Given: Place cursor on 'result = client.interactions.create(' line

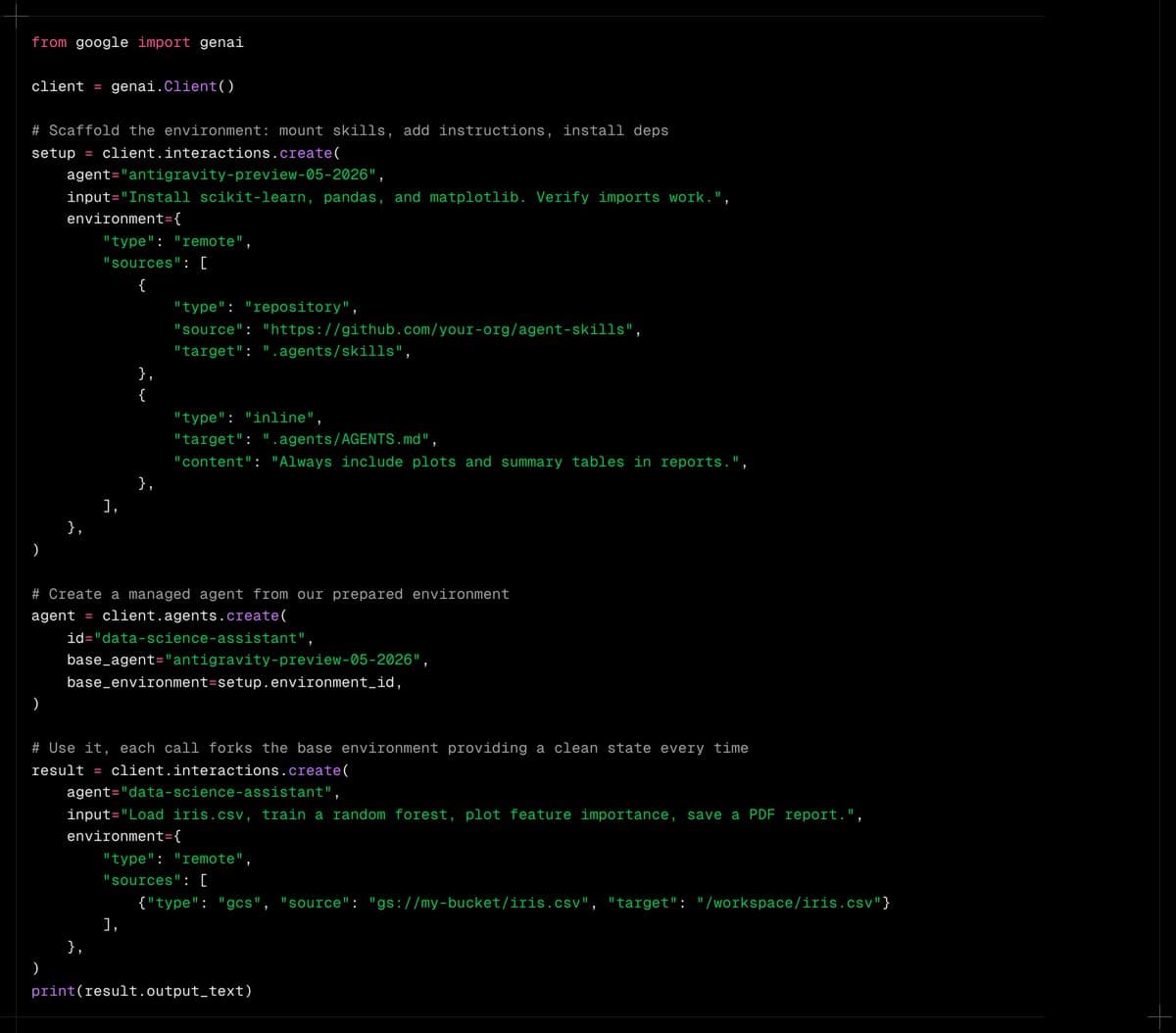Looking at the screenshot, I should [190, 770].
